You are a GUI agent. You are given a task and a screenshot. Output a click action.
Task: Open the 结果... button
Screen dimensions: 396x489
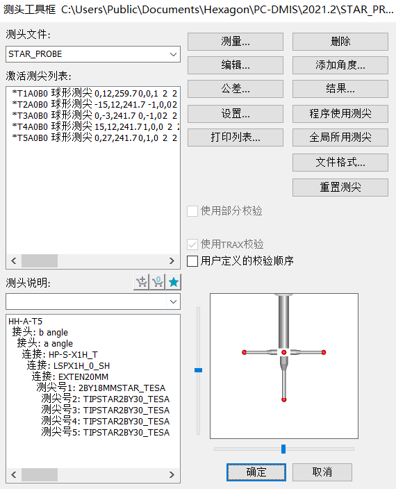[x=340, y=89]
